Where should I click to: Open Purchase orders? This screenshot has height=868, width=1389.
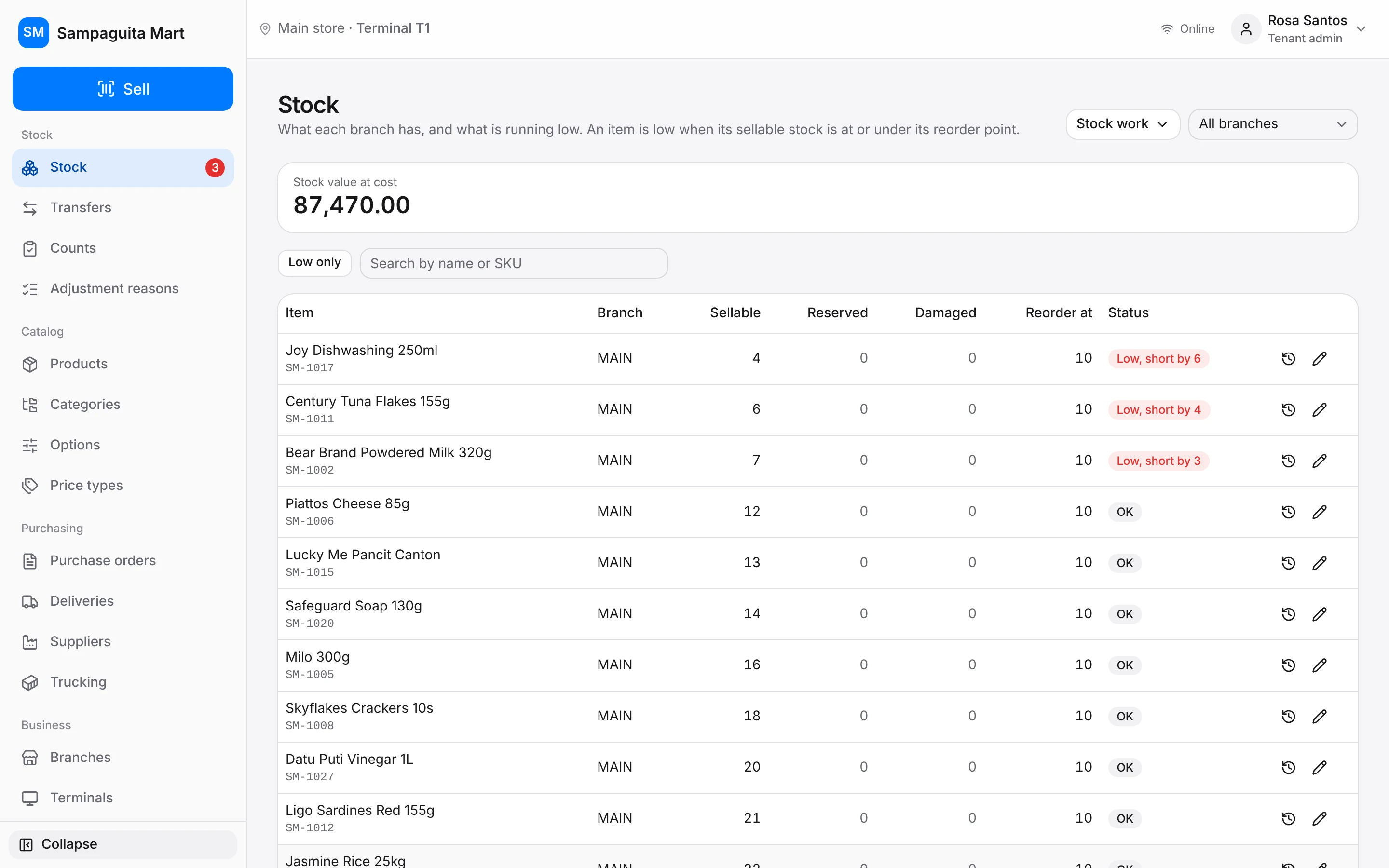(x=123, y=561)
